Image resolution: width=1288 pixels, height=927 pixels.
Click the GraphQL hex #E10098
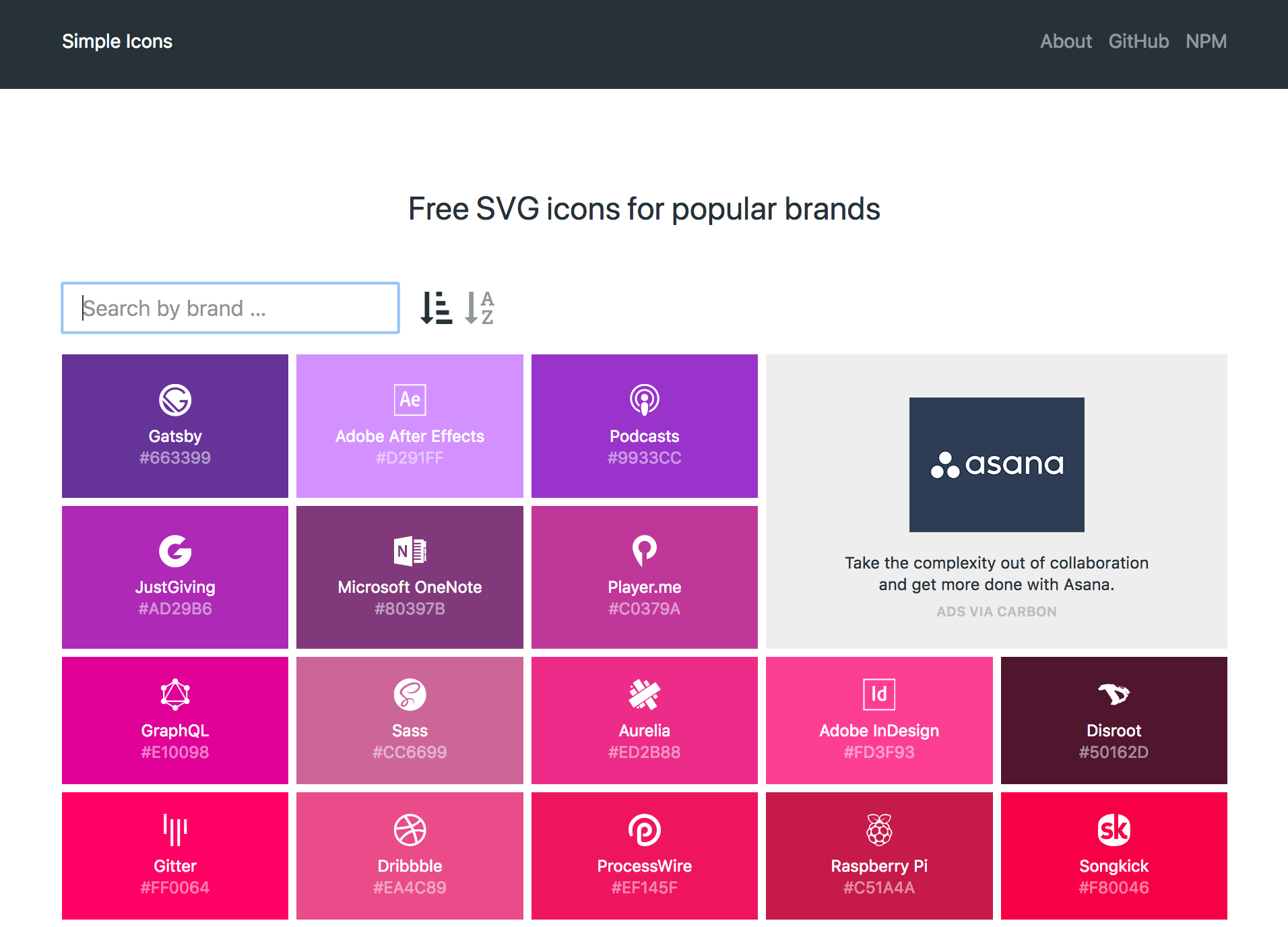[x=175, y=753]
